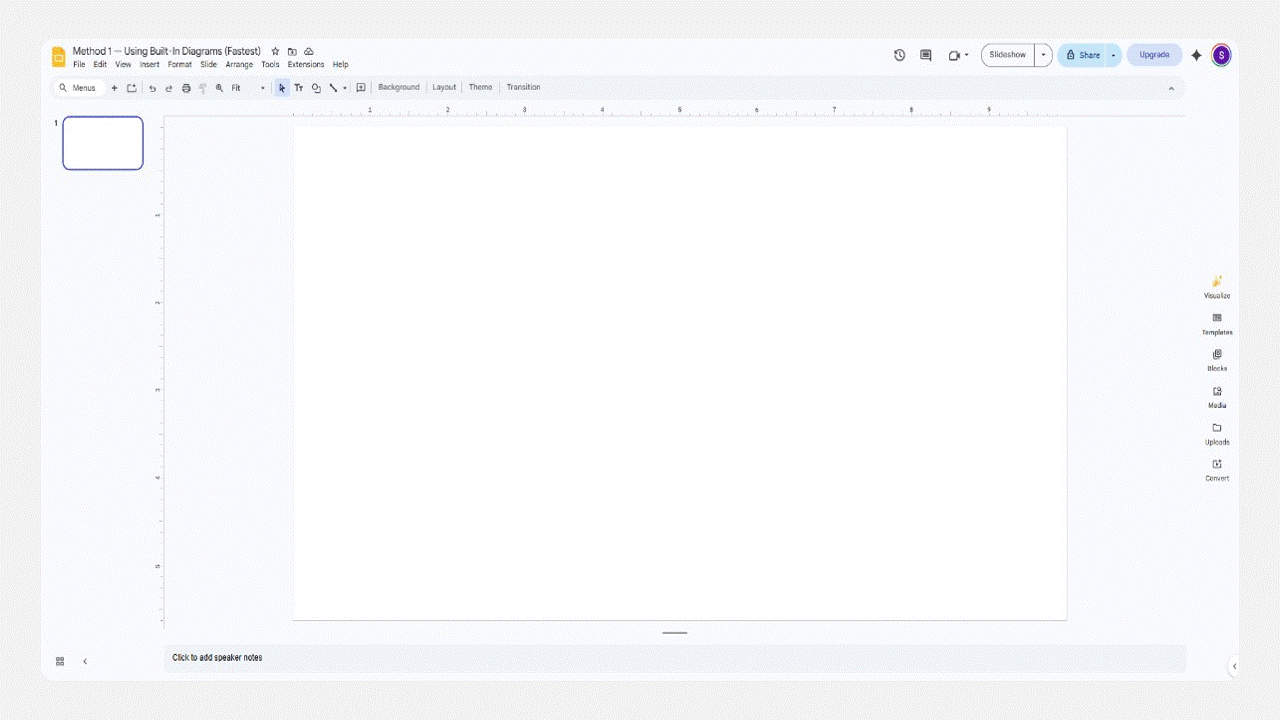This screenshot has width=1280, height=720.
Task: Click the move to folder icon
Action: point(292,51)
